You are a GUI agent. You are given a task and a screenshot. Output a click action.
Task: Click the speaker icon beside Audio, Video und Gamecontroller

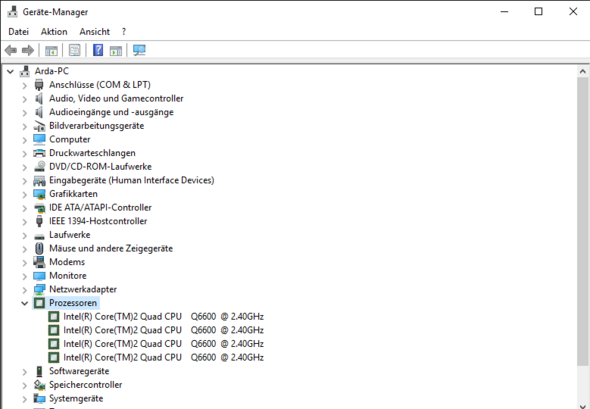39,99
